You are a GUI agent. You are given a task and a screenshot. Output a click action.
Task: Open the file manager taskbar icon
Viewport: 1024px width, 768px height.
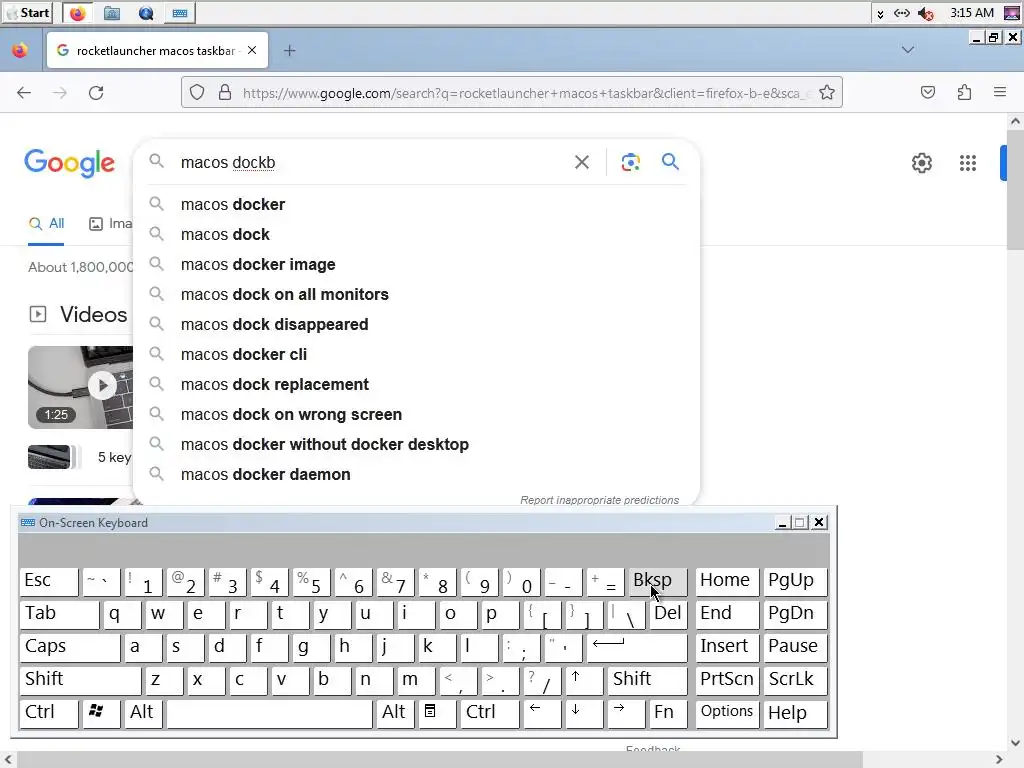click(x=112, y=13)
